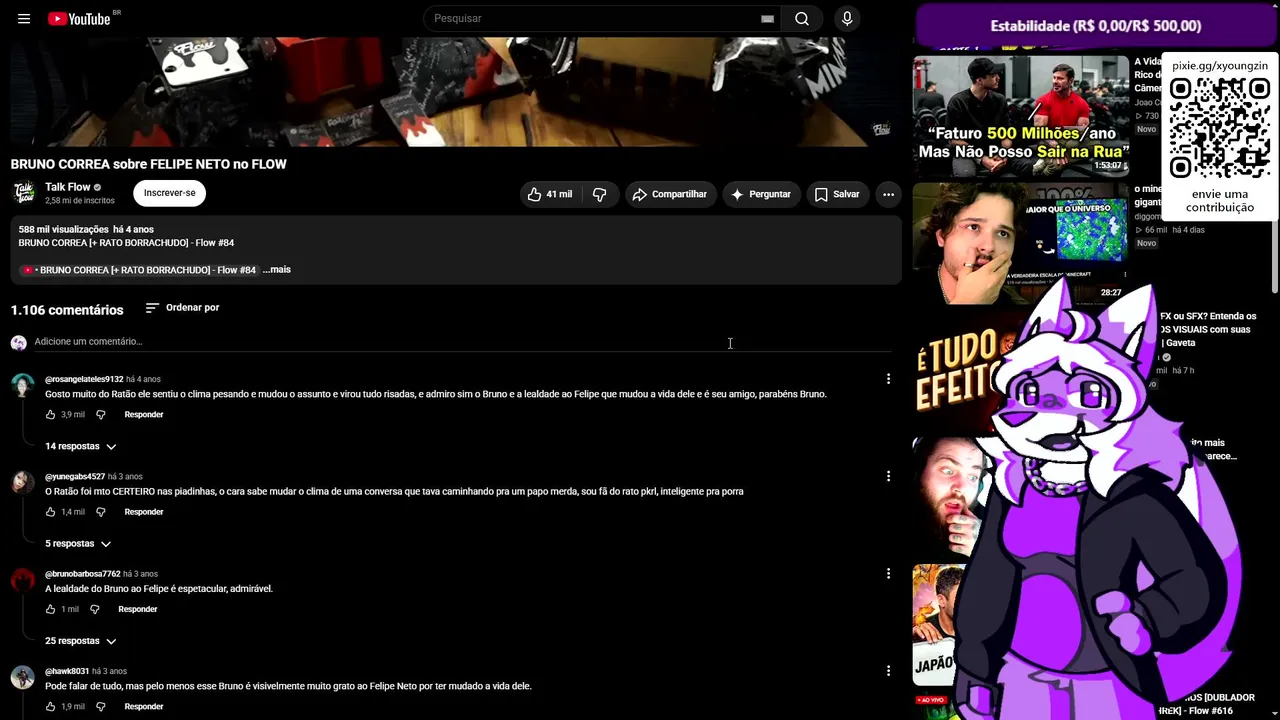Like the video with 41 mil likes

(x=550, y=194)
